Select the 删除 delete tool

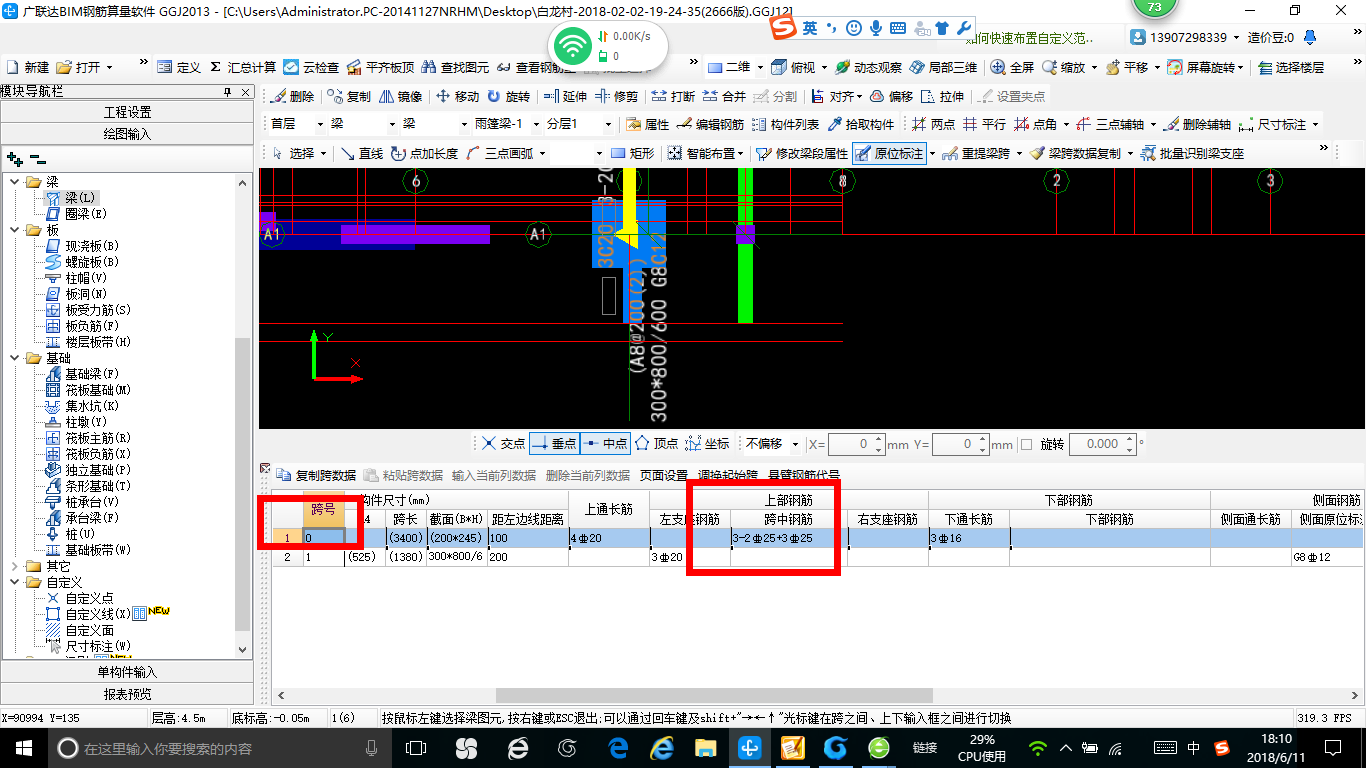click(292, 96)
